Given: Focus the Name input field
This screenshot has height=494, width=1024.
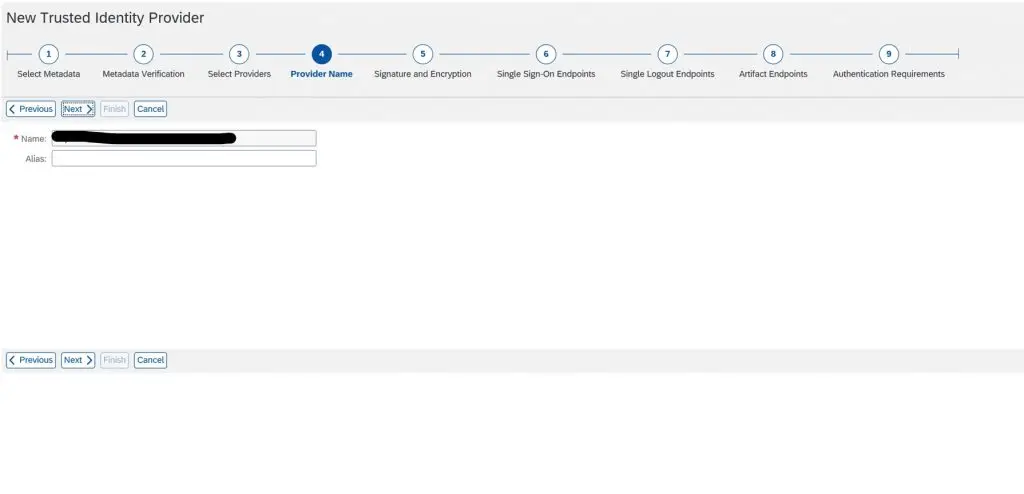Looking at the screenshot, I should [184, 139].
